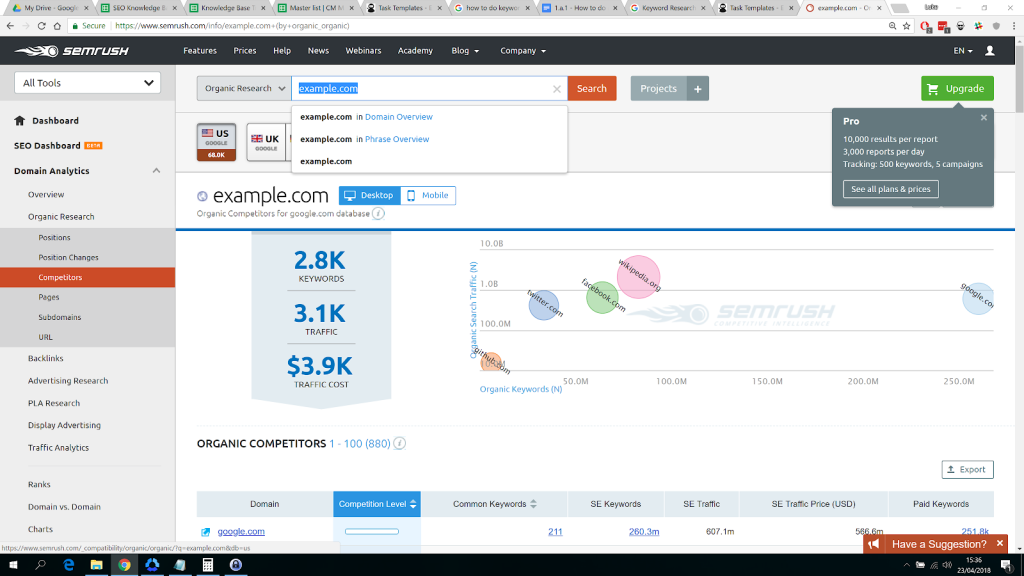Screen dimensions: 1024x576
Task: Click the Dashboard home icon
Action: click(20, 120)
